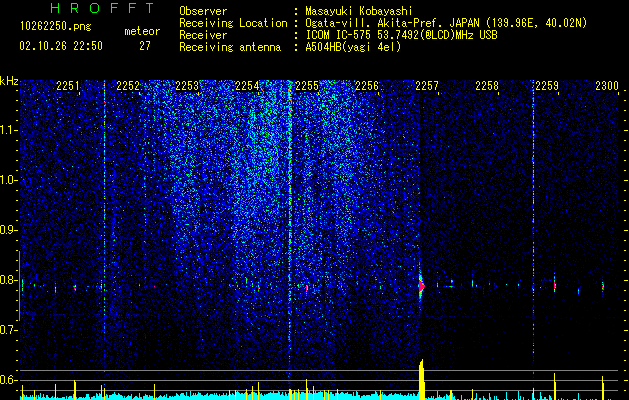The image size is (629, 400).
Task: Click the gray frequency range bar beside 0.8
Action: (x=19, y=286)
